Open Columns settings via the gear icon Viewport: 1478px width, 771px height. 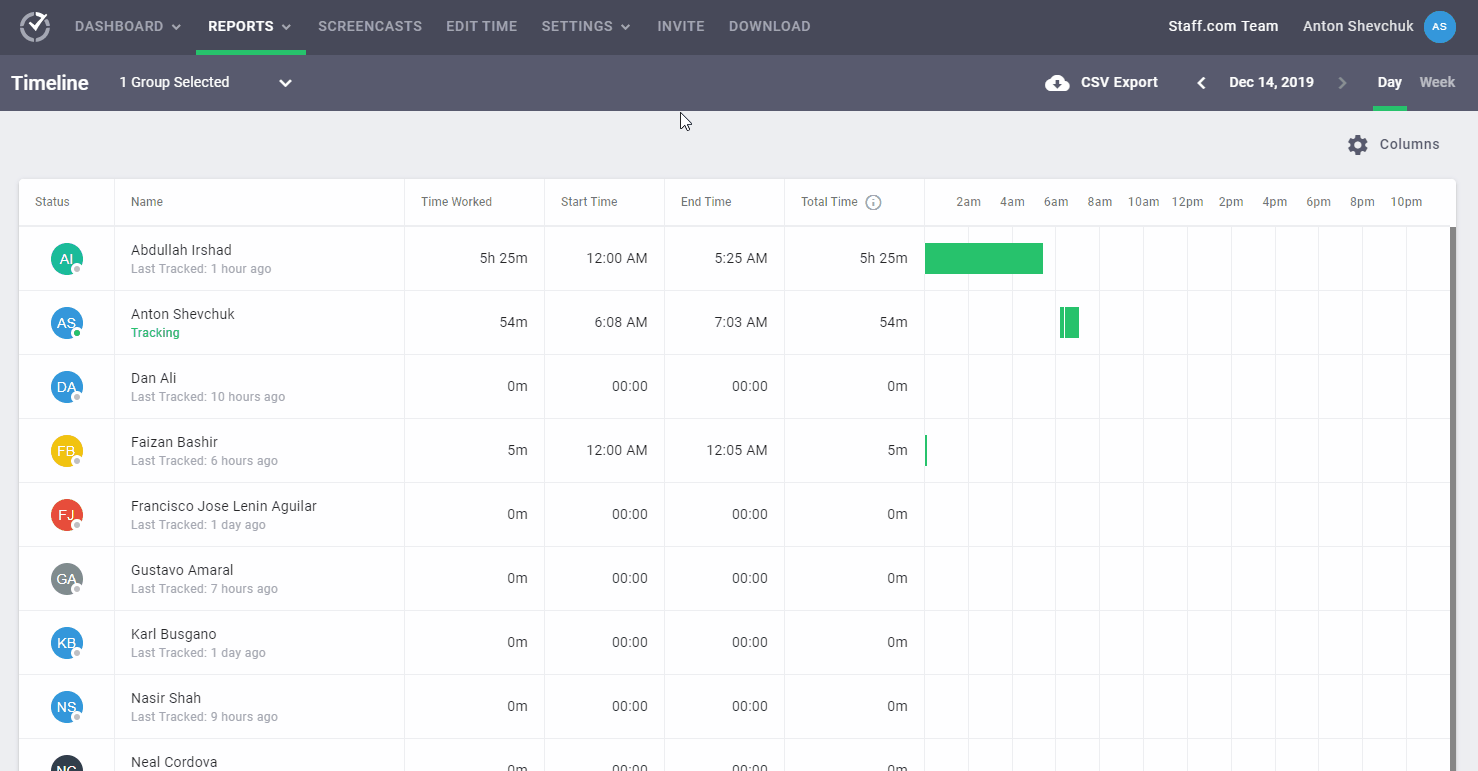[1357, 144]
